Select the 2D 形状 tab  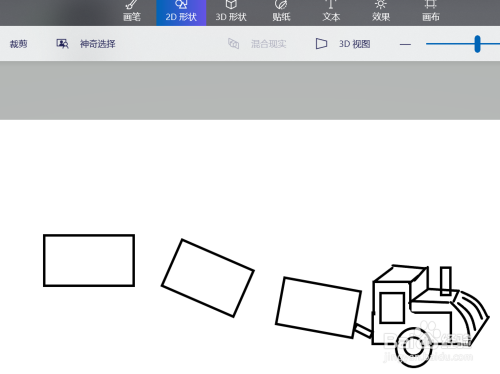tap(181, 13)
